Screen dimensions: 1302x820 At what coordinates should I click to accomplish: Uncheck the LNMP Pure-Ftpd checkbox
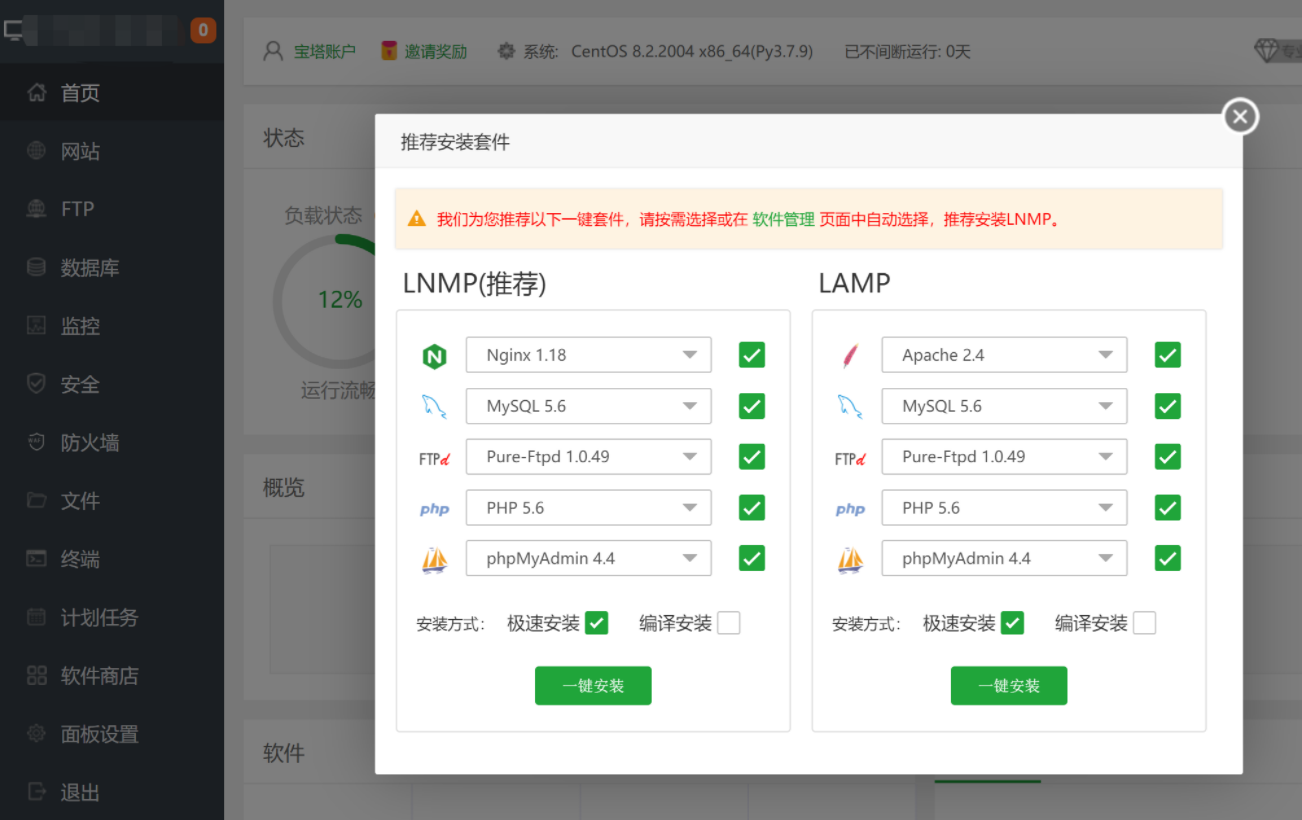click(x=752, y=457)
